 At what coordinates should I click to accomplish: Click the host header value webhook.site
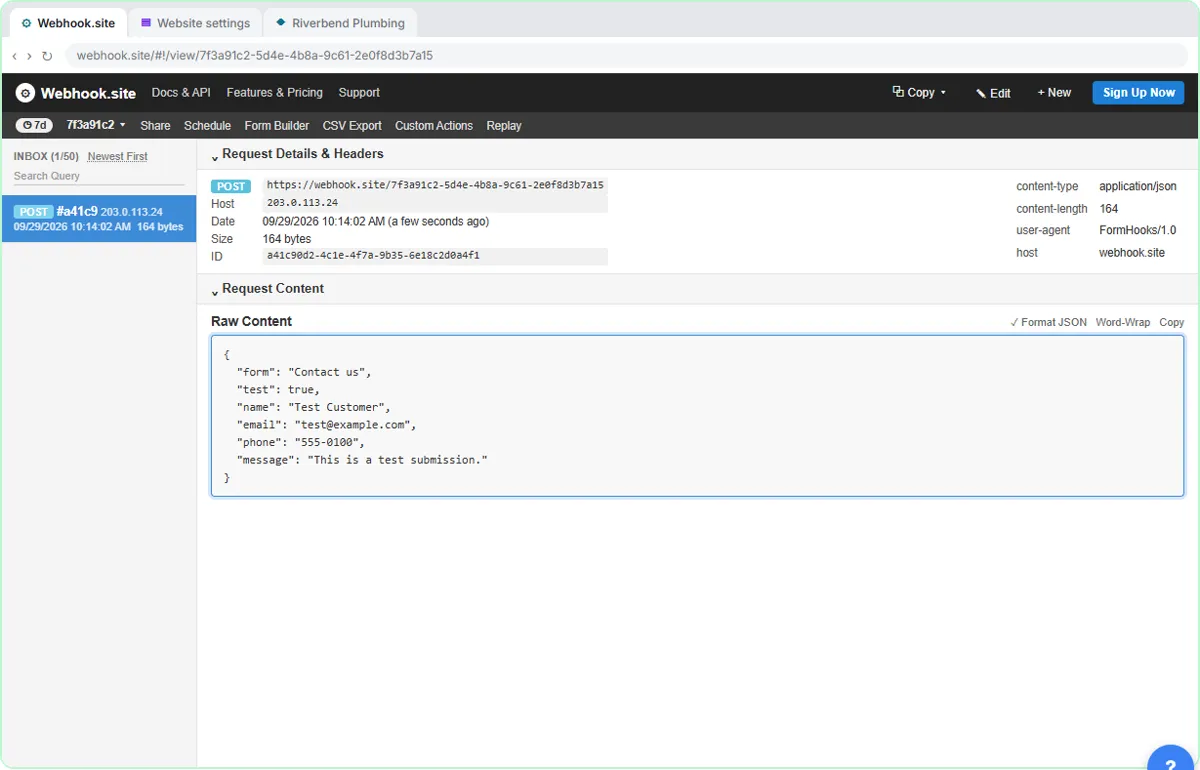pyautogui.click(x=1132, y=253)
